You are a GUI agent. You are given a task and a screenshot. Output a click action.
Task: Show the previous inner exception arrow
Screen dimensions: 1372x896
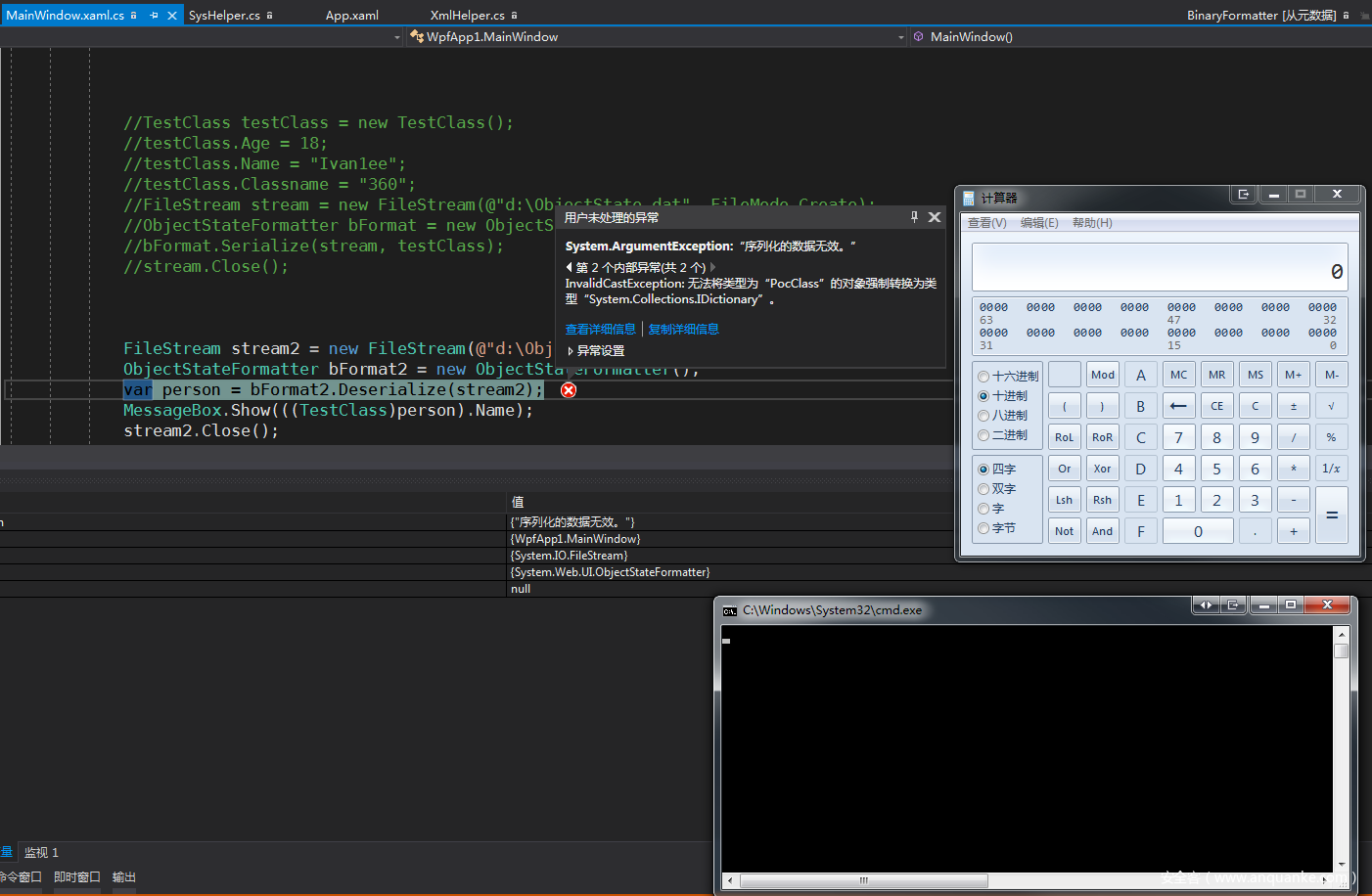pos(570,267)
